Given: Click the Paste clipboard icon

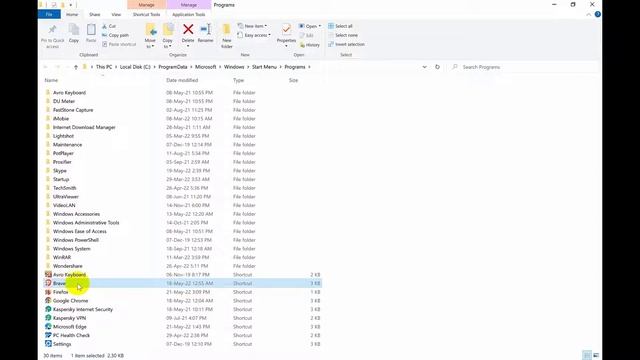Looking at the screenshot, I should pyautogui.click(x=91, y=30).
